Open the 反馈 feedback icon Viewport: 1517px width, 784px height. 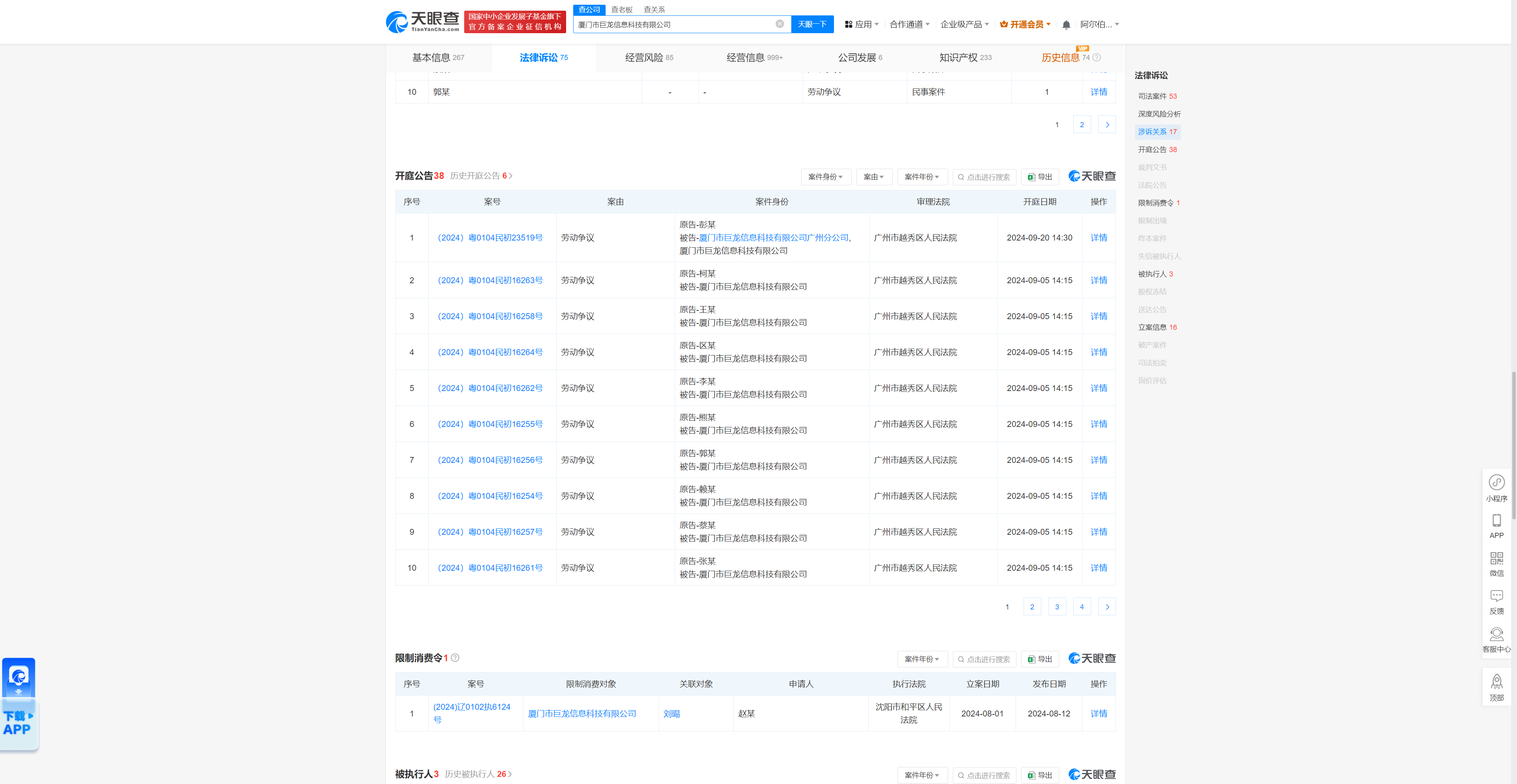point(1496,602)
